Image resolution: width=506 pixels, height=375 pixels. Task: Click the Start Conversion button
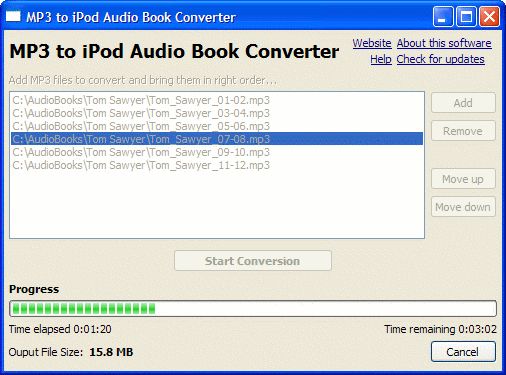253,261
